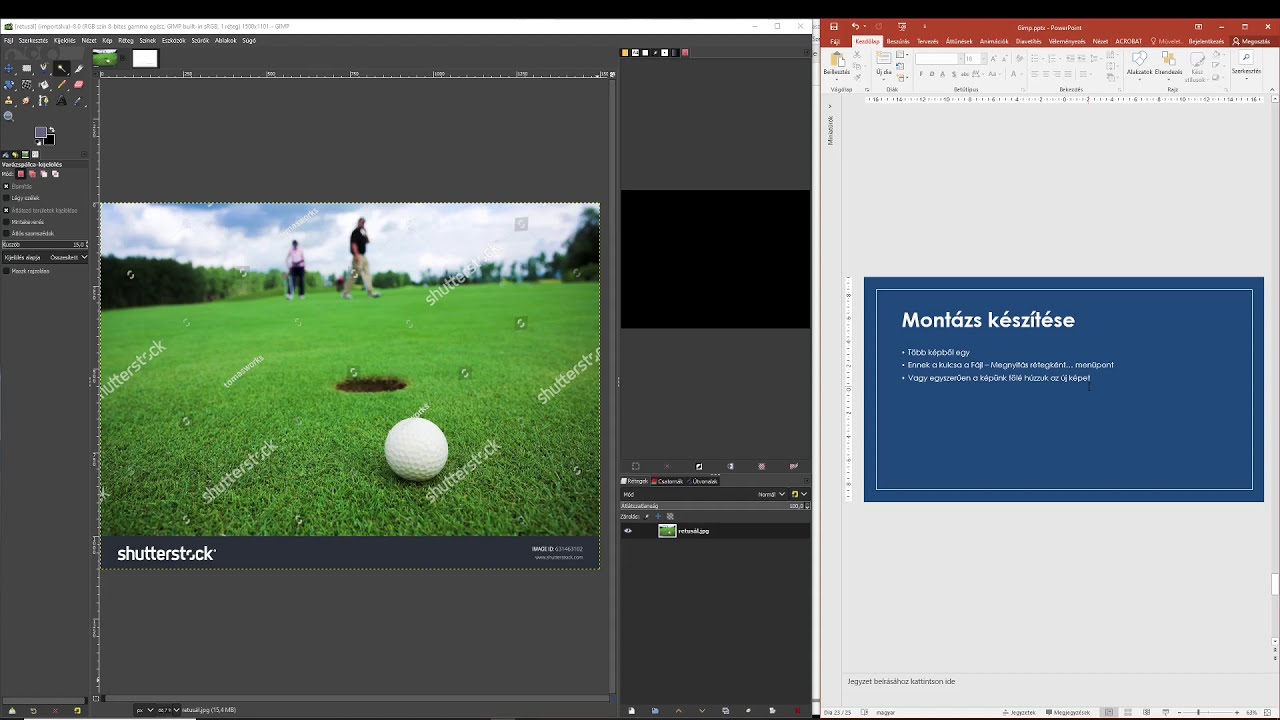Select the Eraser tool in GIMP toolbox

(x=79, y=85)
